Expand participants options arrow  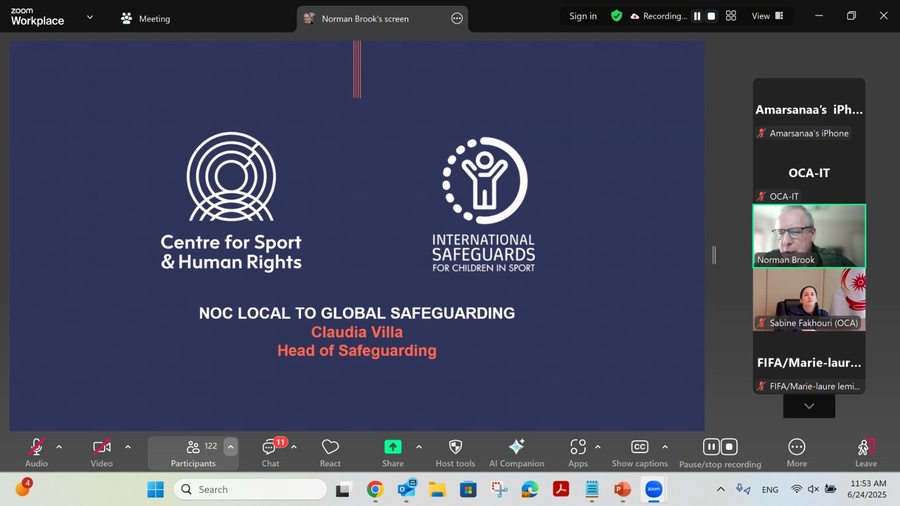click(x=230, y=447)
